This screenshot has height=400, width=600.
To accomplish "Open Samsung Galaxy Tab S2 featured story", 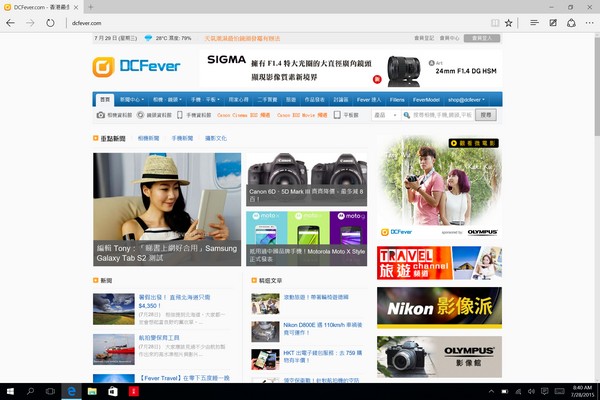I will (167, 209).
